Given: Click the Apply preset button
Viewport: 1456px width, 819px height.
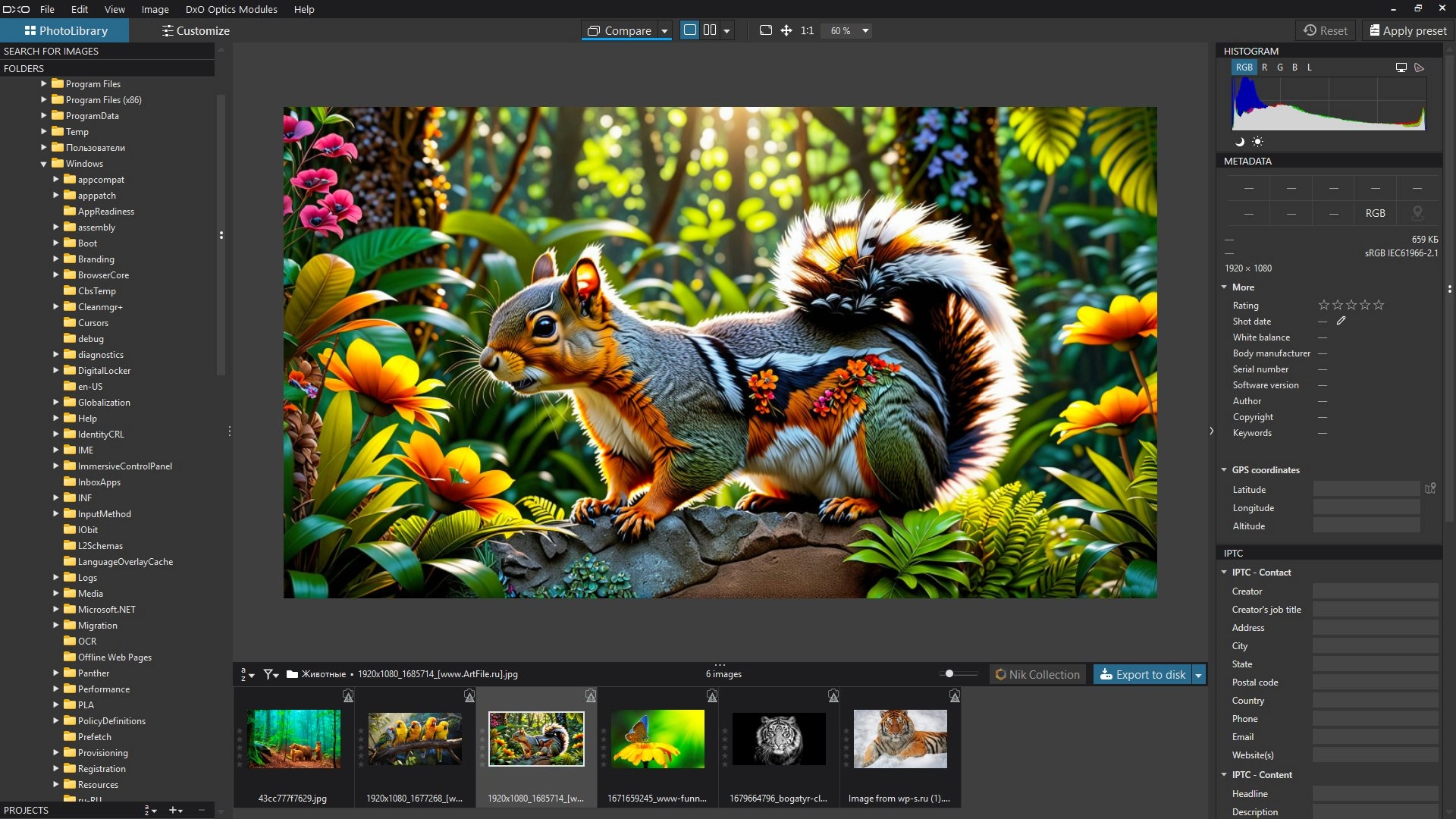Looking at the screenshot, I should (x=1407, y=31).
